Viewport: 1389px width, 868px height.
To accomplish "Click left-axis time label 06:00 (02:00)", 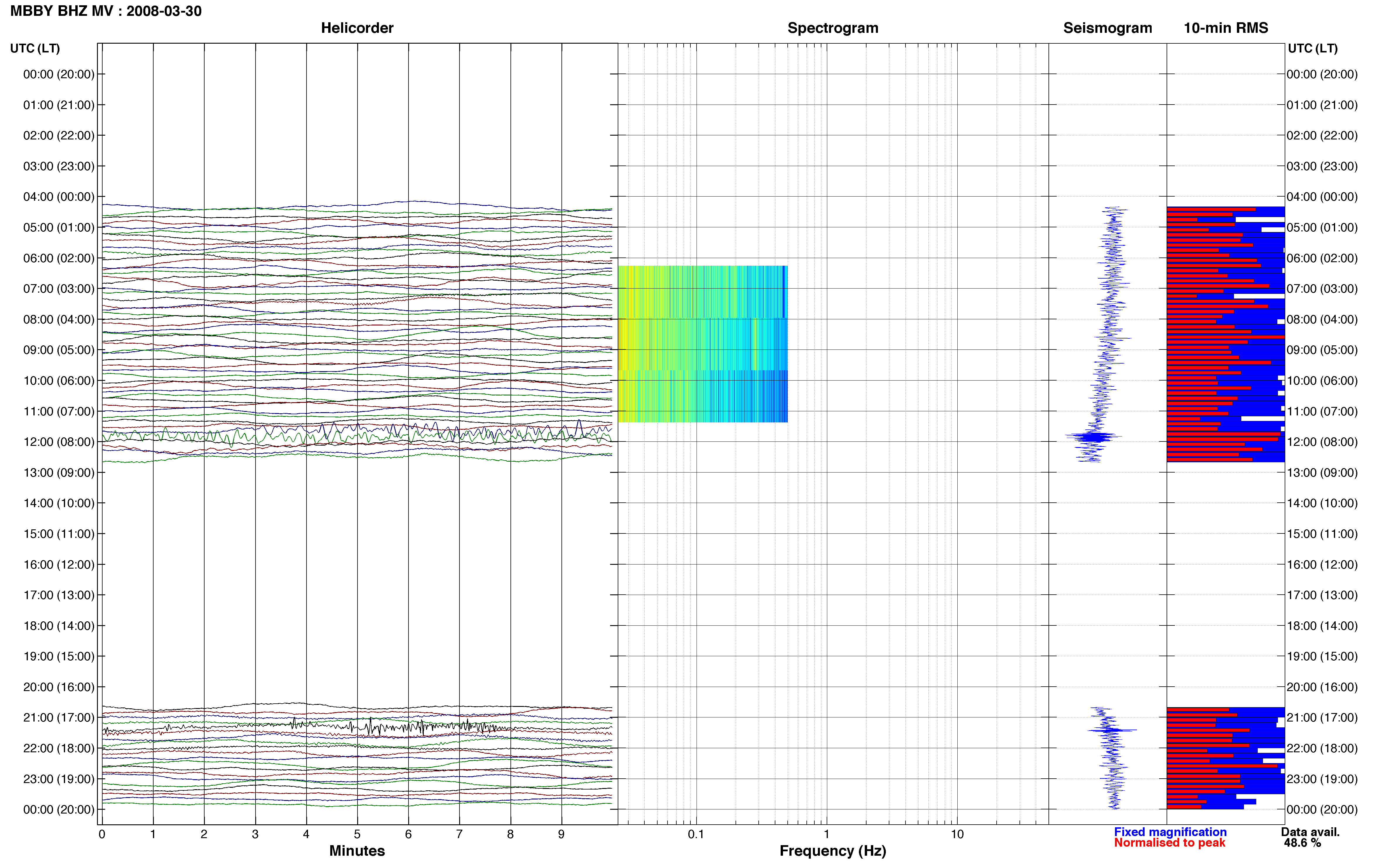I will pos(59,258).
